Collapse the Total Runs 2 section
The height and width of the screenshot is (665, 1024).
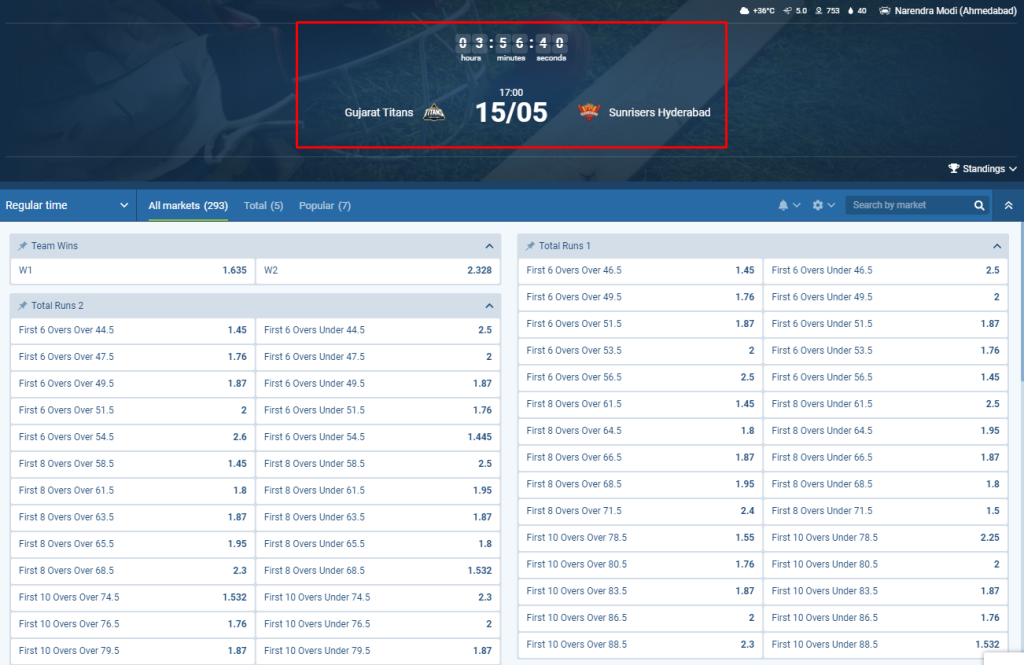coord(489,306)
